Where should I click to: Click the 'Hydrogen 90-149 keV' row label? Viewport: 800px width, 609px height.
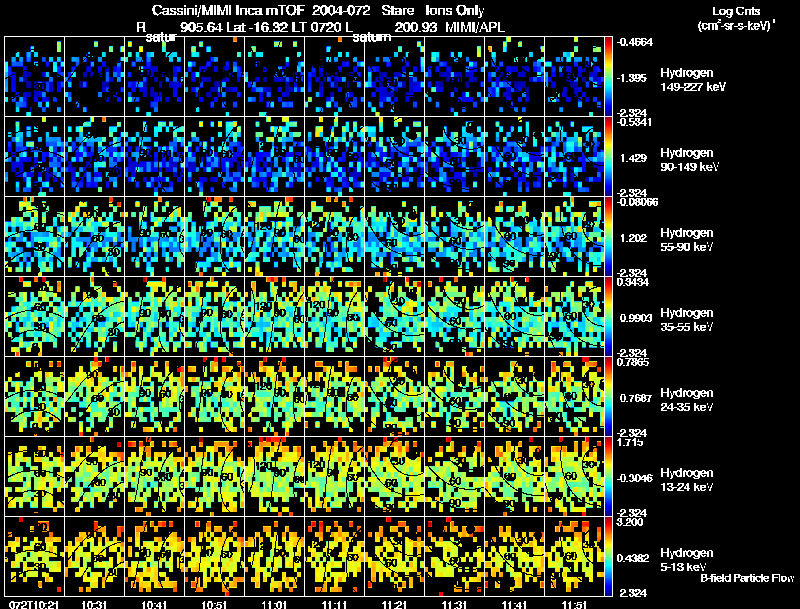click(x=690, y=160)
